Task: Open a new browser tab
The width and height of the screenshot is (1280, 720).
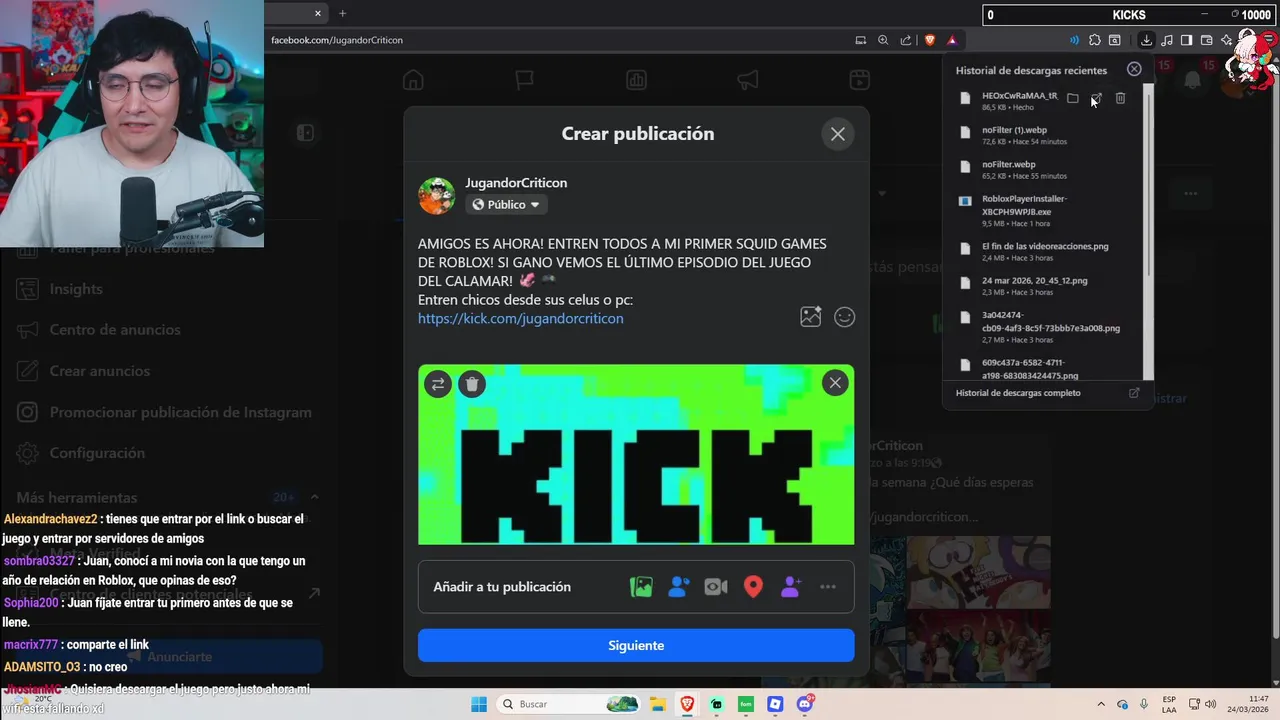Action: tap(342, 13)
